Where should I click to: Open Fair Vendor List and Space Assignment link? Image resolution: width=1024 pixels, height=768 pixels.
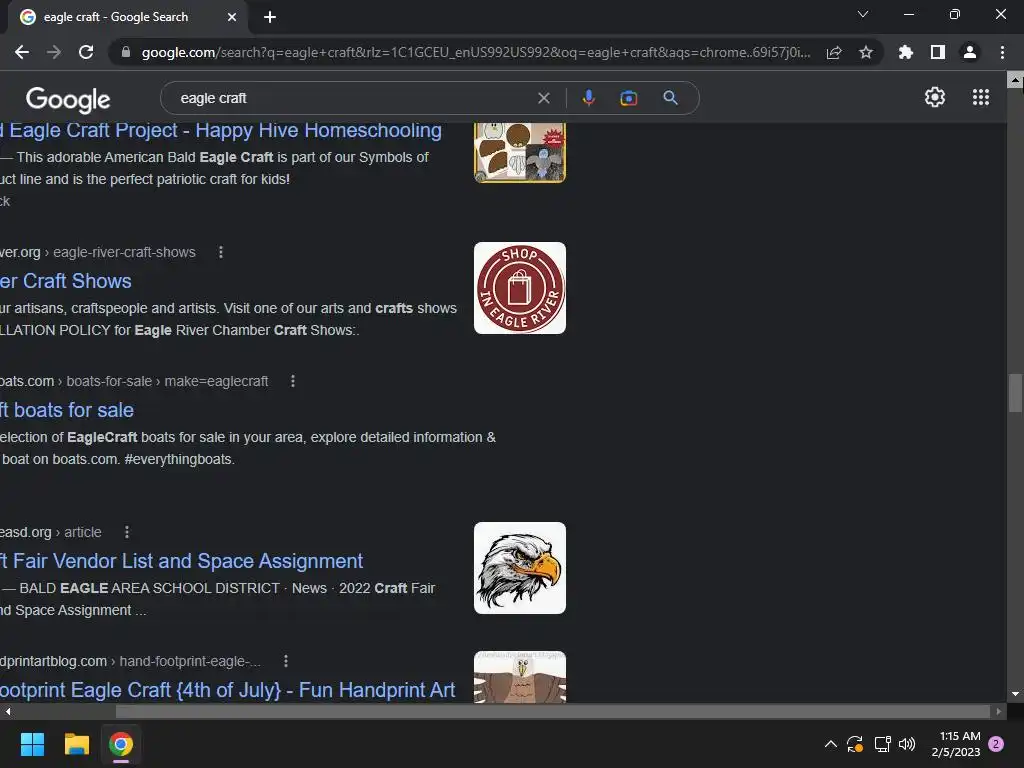[182, 561]
